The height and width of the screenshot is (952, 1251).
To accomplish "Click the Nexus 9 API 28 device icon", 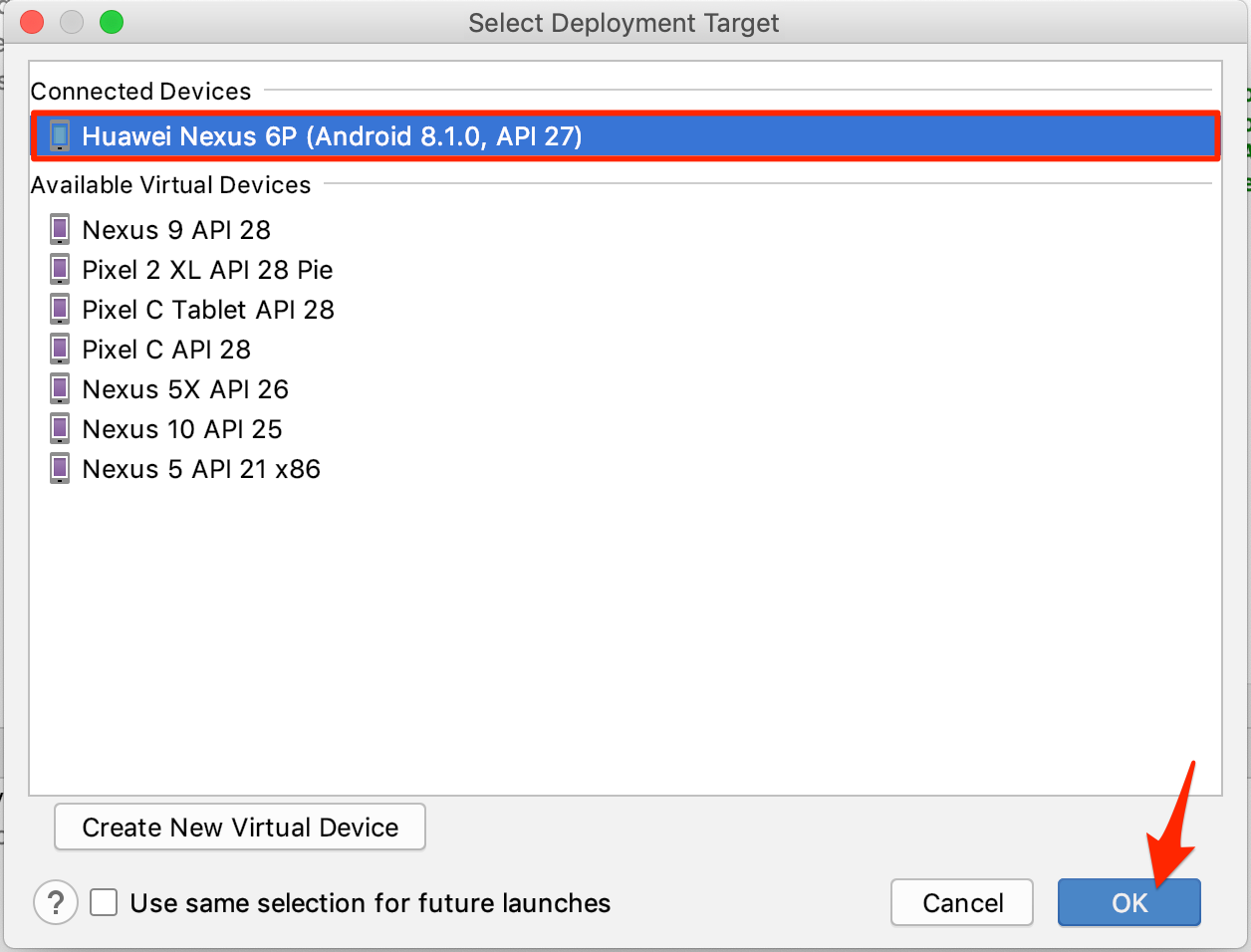I will (60, 230).
